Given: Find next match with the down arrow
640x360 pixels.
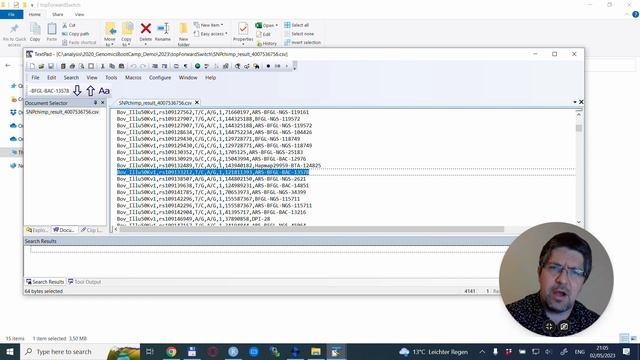Looking at the screenshot, I should (x=77, y=91).
